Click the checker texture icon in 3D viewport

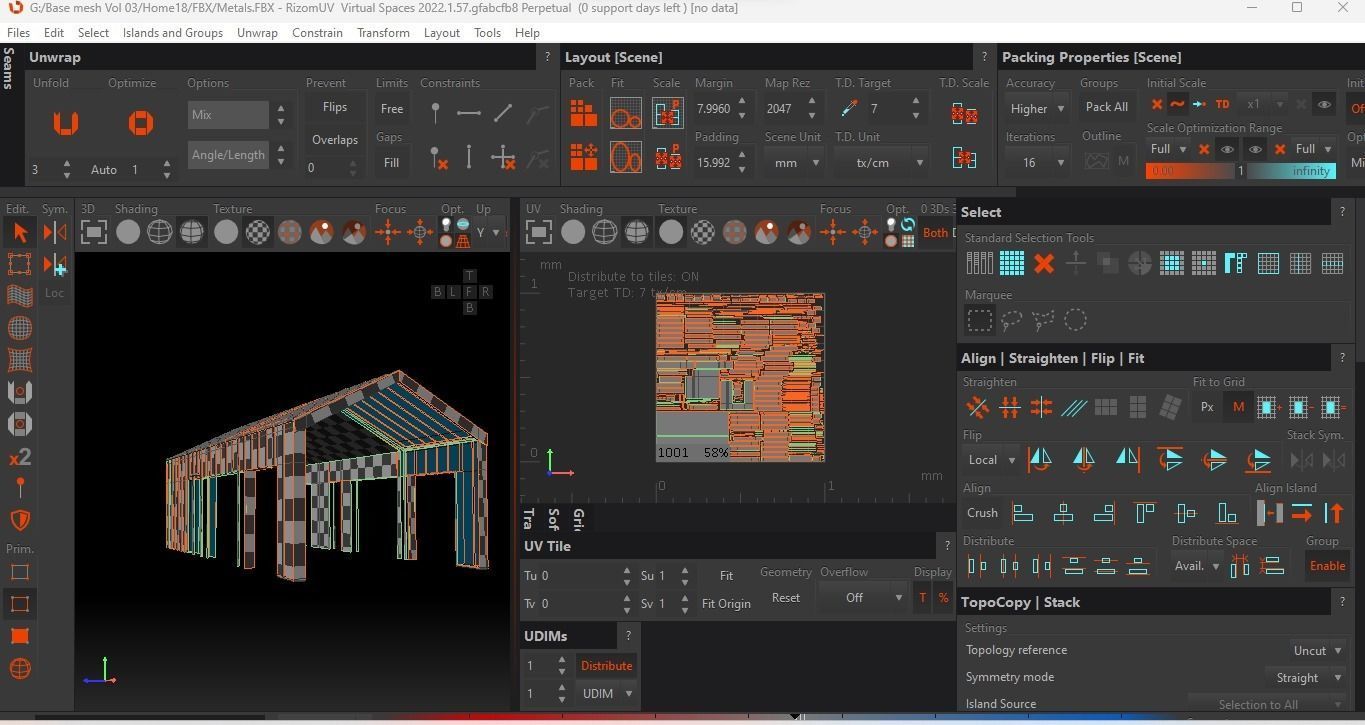point(258,233)
